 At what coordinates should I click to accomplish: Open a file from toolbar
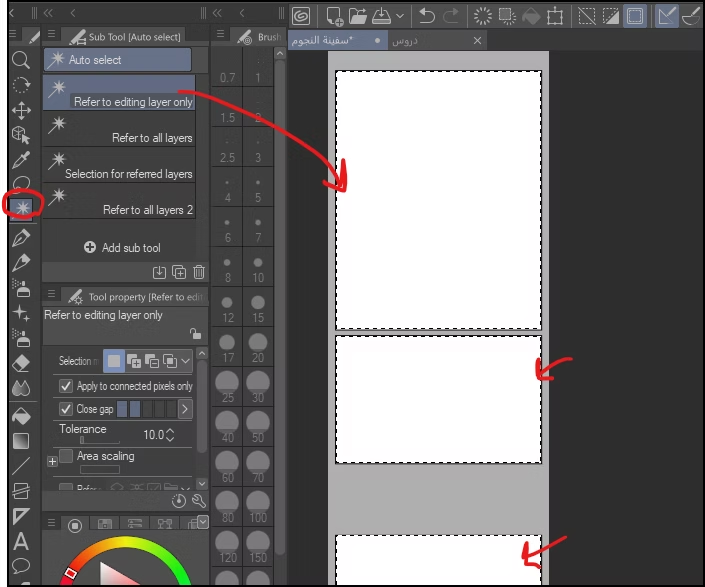pos(357,17)
